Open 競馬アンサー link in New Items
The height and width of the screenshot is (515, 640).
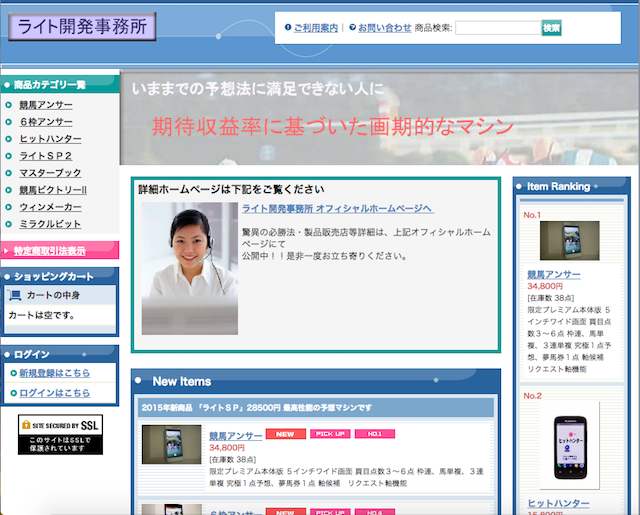tap(236, 436)
